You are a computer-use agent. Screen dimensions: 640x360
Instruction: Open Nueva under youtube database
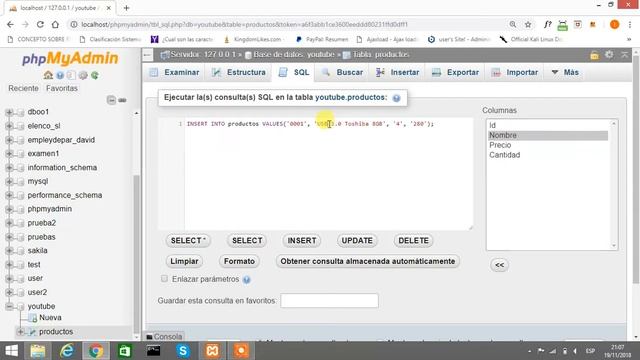[50, 318]
